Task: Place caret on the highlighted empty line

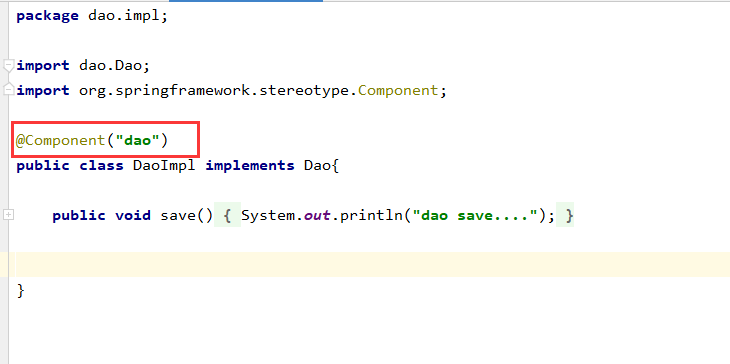Action: (365, 264)
